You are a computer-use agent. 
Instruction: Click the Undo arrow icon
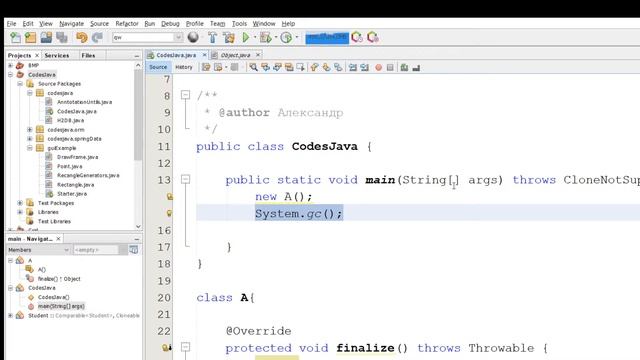tap(82, 38)
